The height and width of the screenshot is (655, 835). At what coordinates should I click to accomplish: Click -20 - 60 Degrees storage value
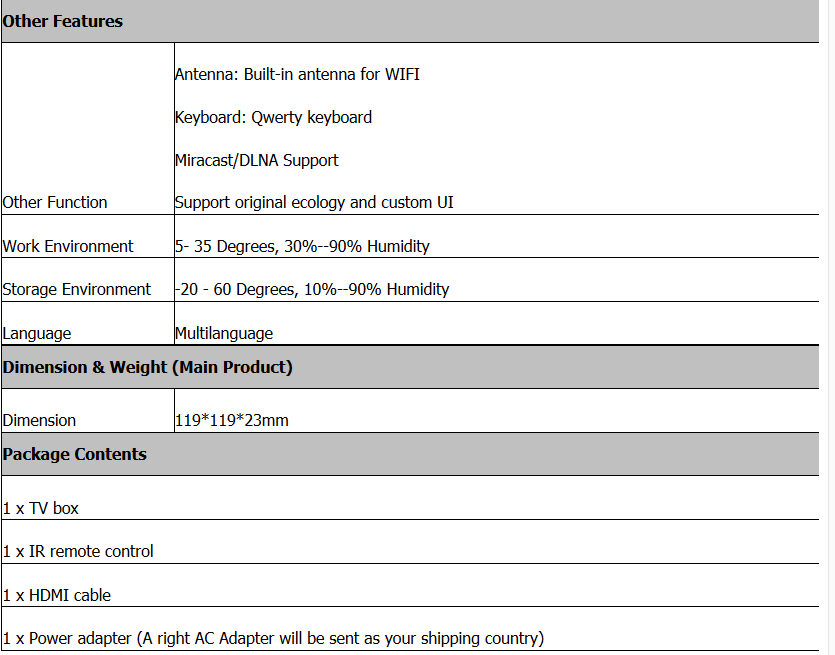(x=312, y=289)
